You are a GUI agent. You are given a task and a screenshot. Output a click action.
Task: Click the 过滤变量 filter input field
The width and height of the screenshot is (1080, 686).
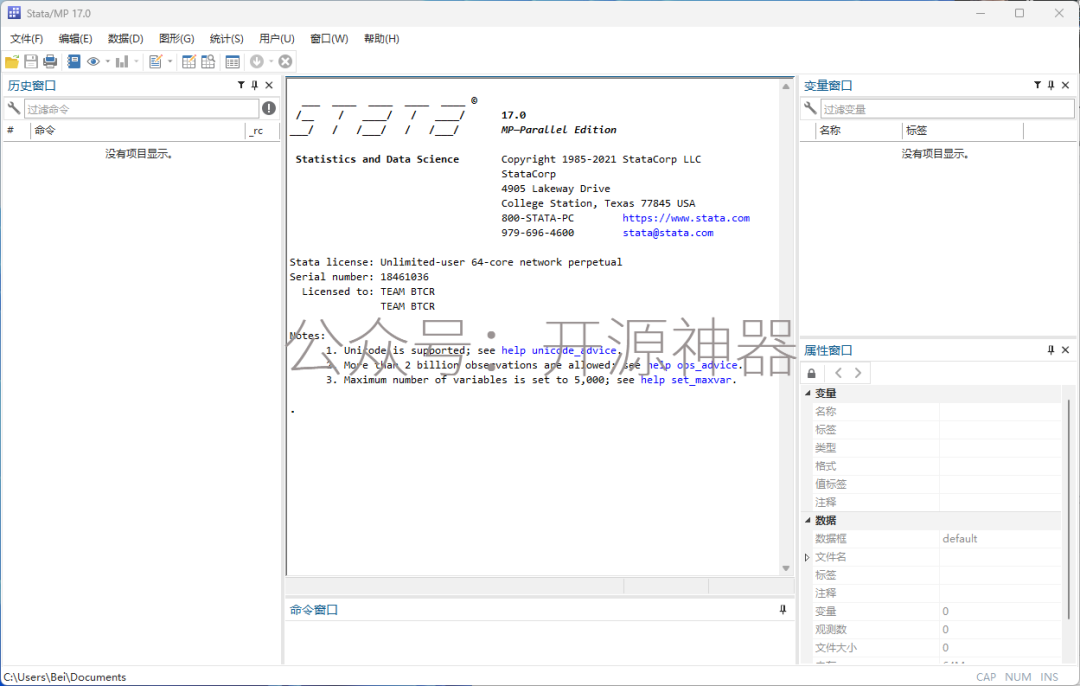point(948,109)
